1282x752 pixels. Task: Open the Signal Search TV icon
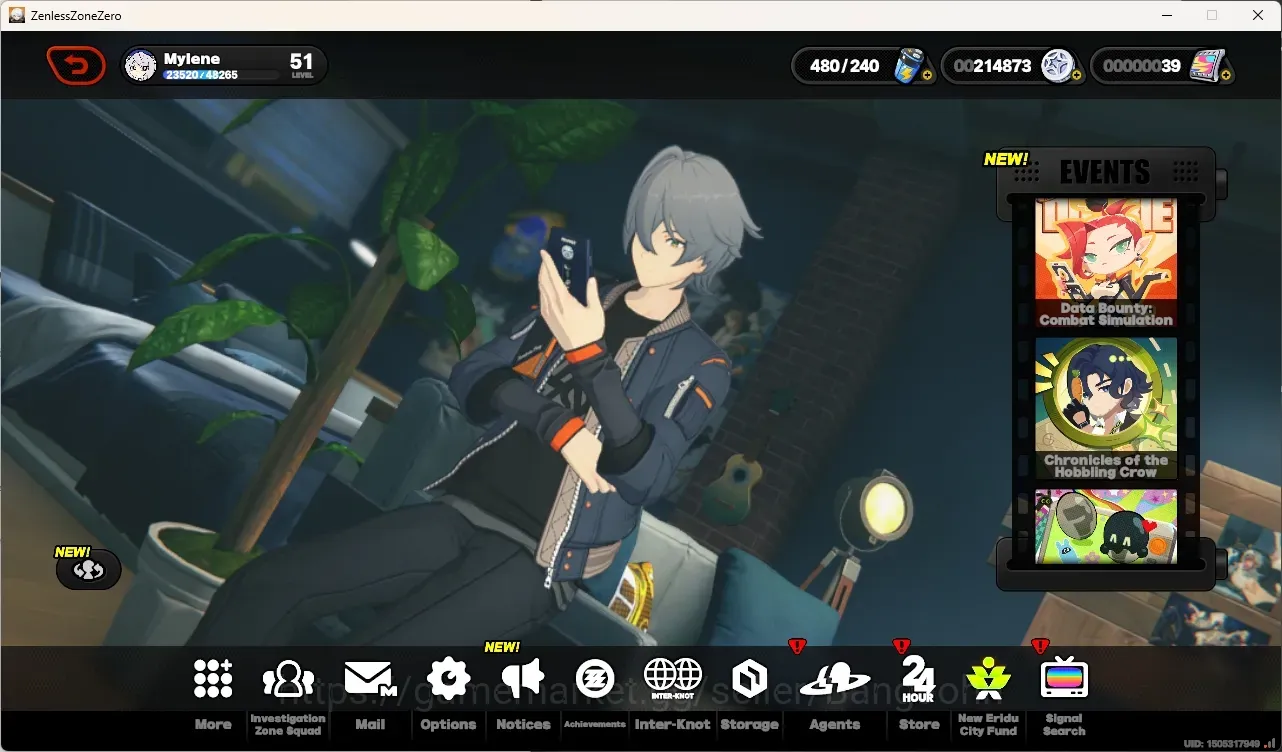click(1064, 679)
